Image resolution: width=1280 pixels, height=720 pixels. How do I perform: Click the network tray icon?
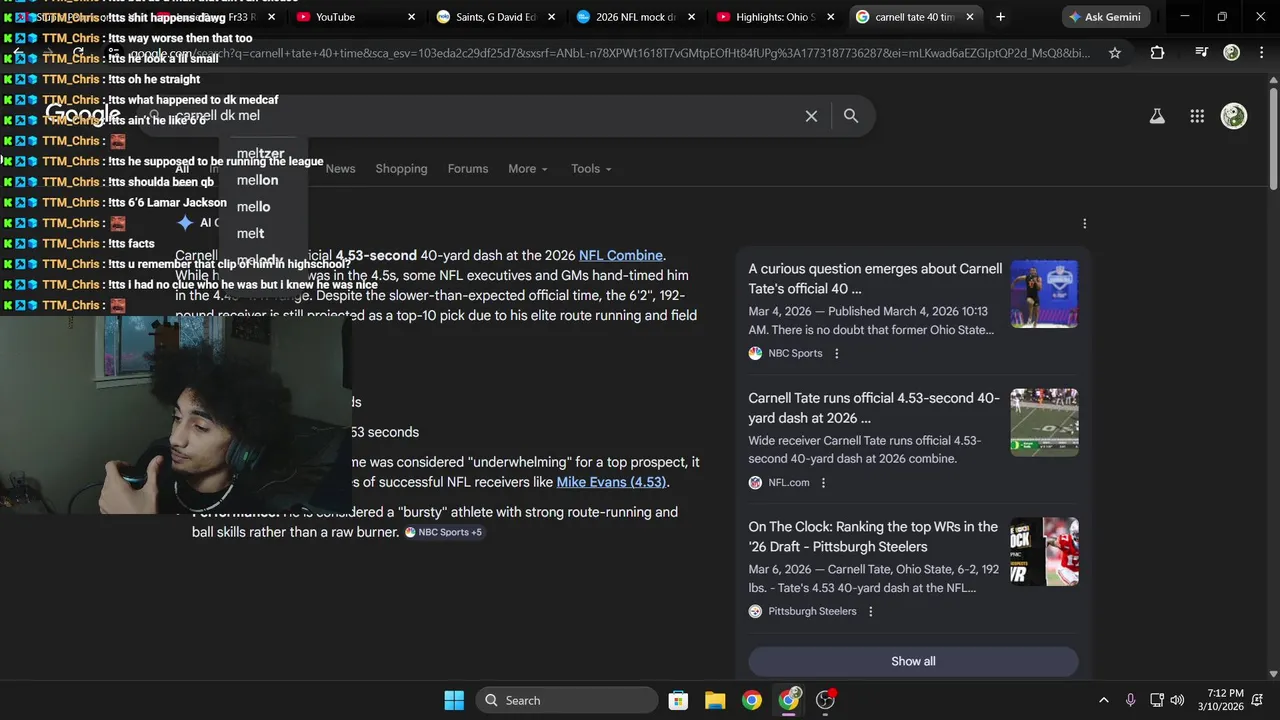pos(1157,700)
